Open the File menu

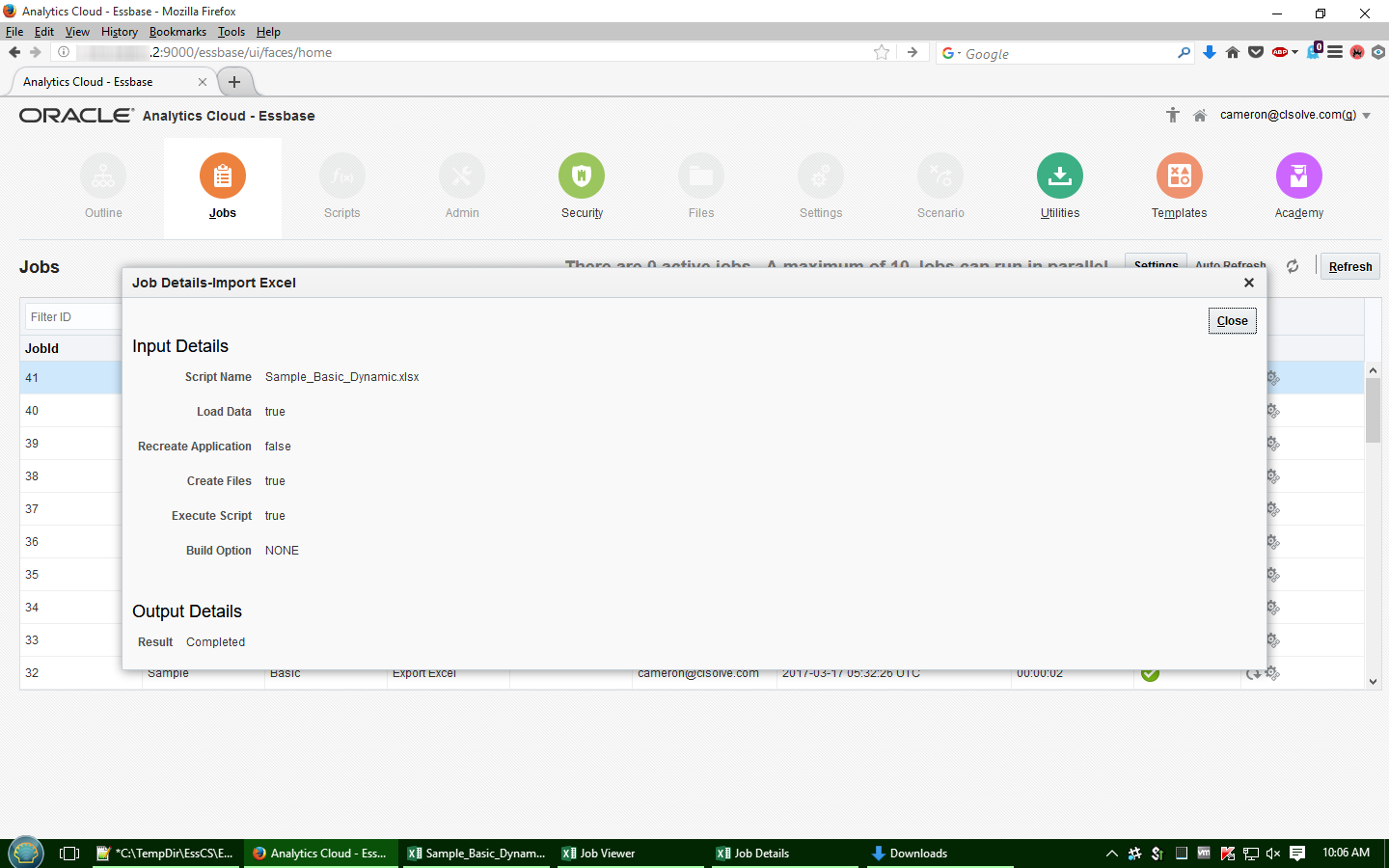14,32
